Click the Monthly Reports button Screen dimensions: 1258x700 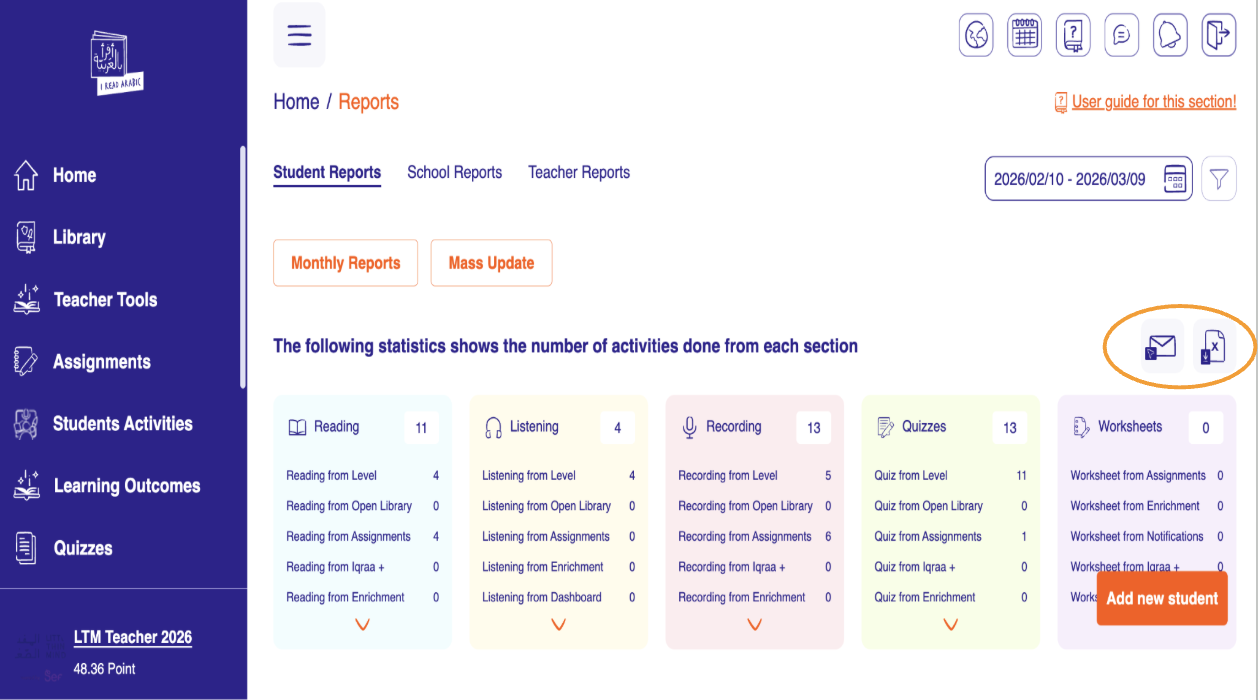(345, 263)
